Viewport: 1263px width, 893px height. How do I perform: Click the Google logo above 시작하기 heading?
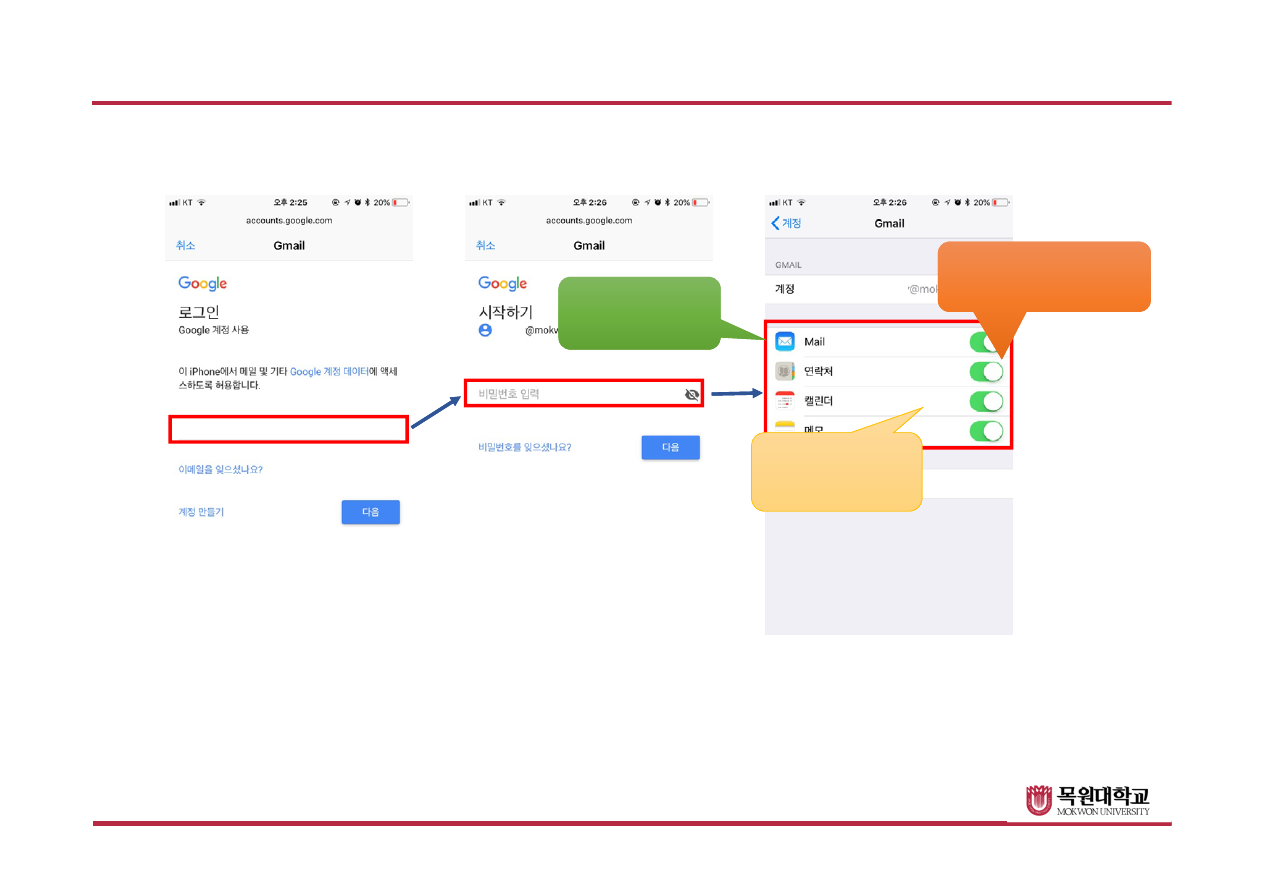(x=502, y=284)
